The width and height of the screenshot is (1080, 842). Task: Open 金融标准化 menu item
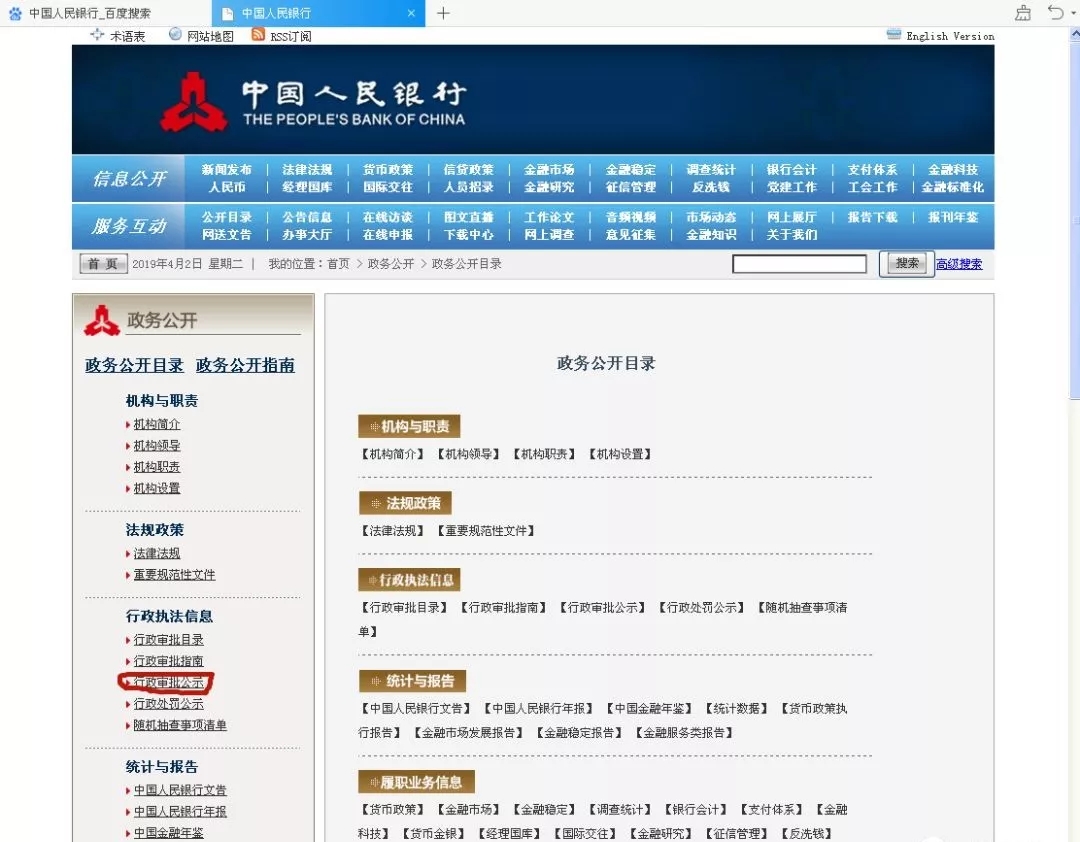pyautogui.click(x=953, y=187)
